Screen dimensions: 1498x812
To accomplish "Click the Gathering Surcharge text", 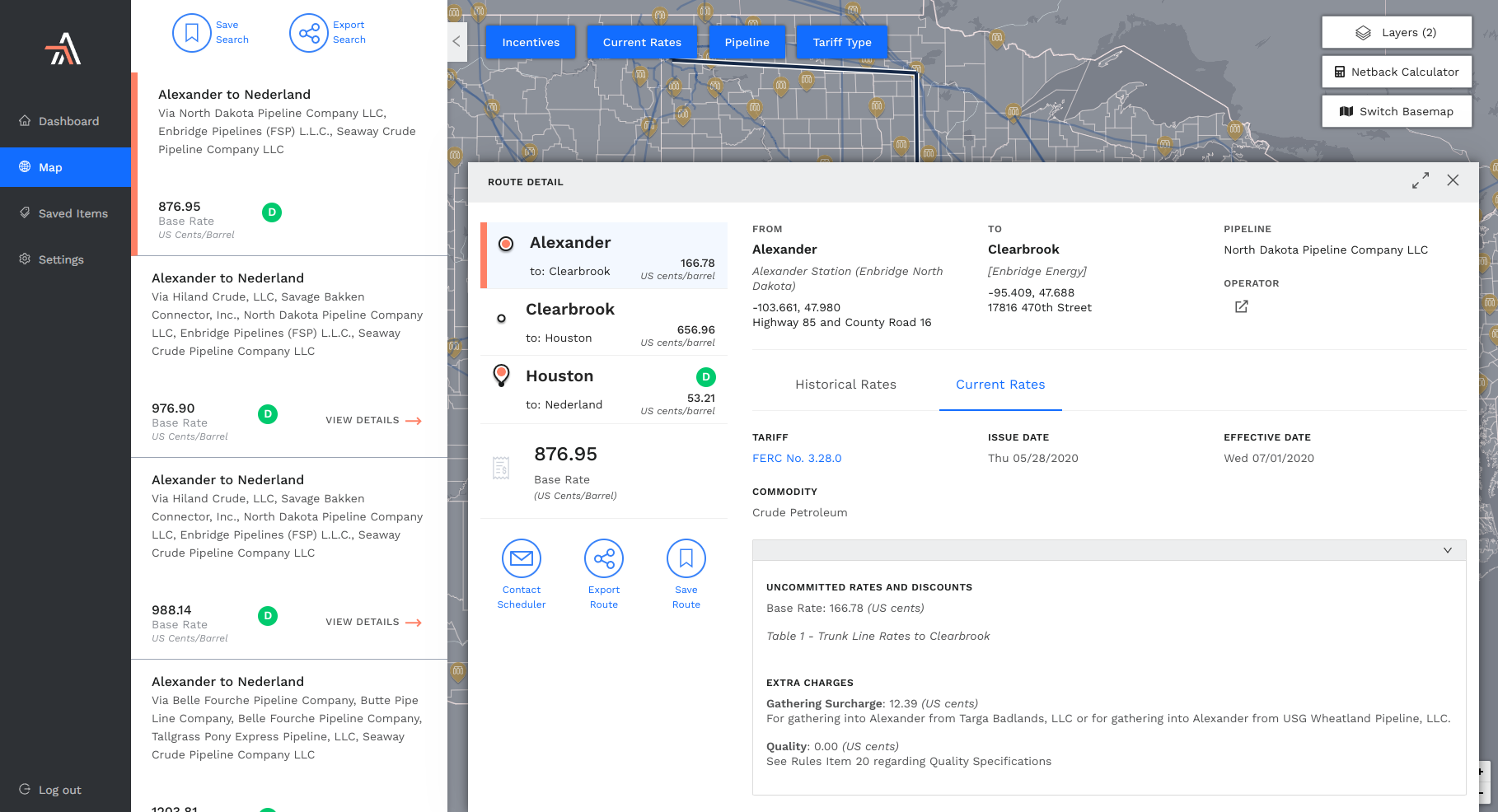I will pos(824,704).
